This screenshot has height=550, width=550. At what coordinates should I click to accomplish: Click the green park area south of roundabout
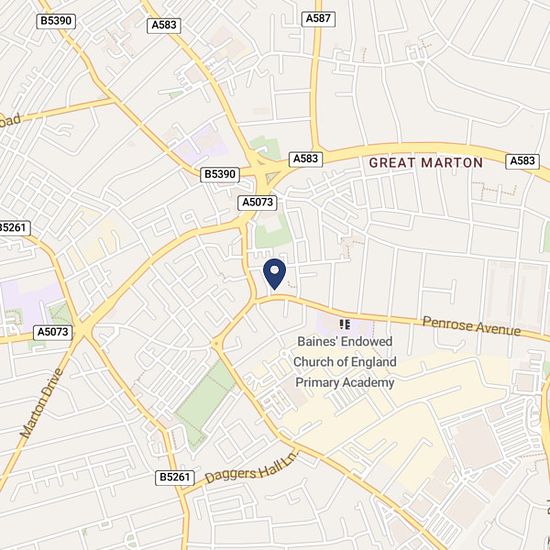coord(205,402)
